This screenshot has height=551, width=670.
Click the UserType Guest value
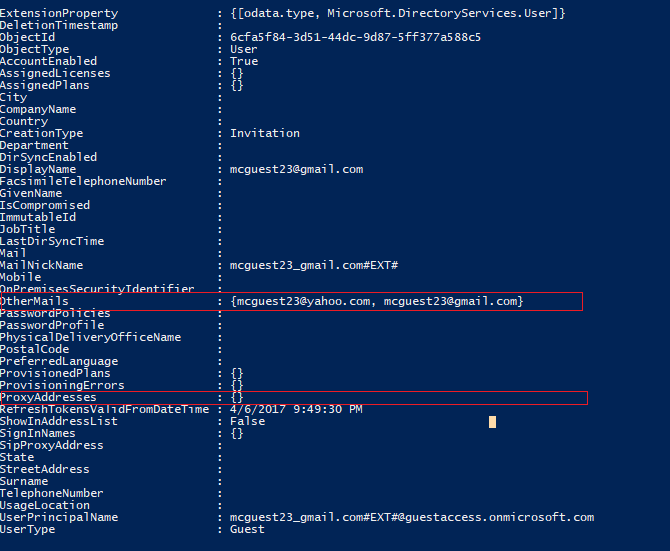tap(247, 529)
